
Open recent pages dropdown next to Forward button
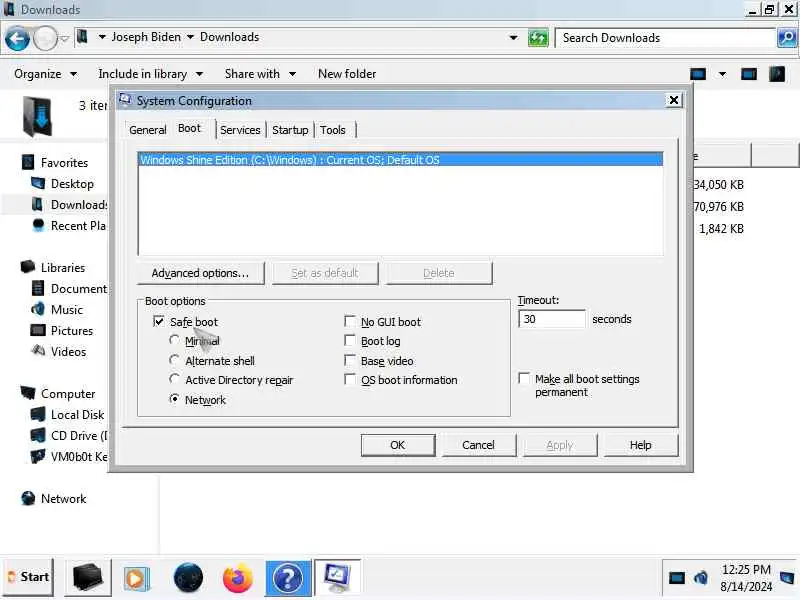64,39
